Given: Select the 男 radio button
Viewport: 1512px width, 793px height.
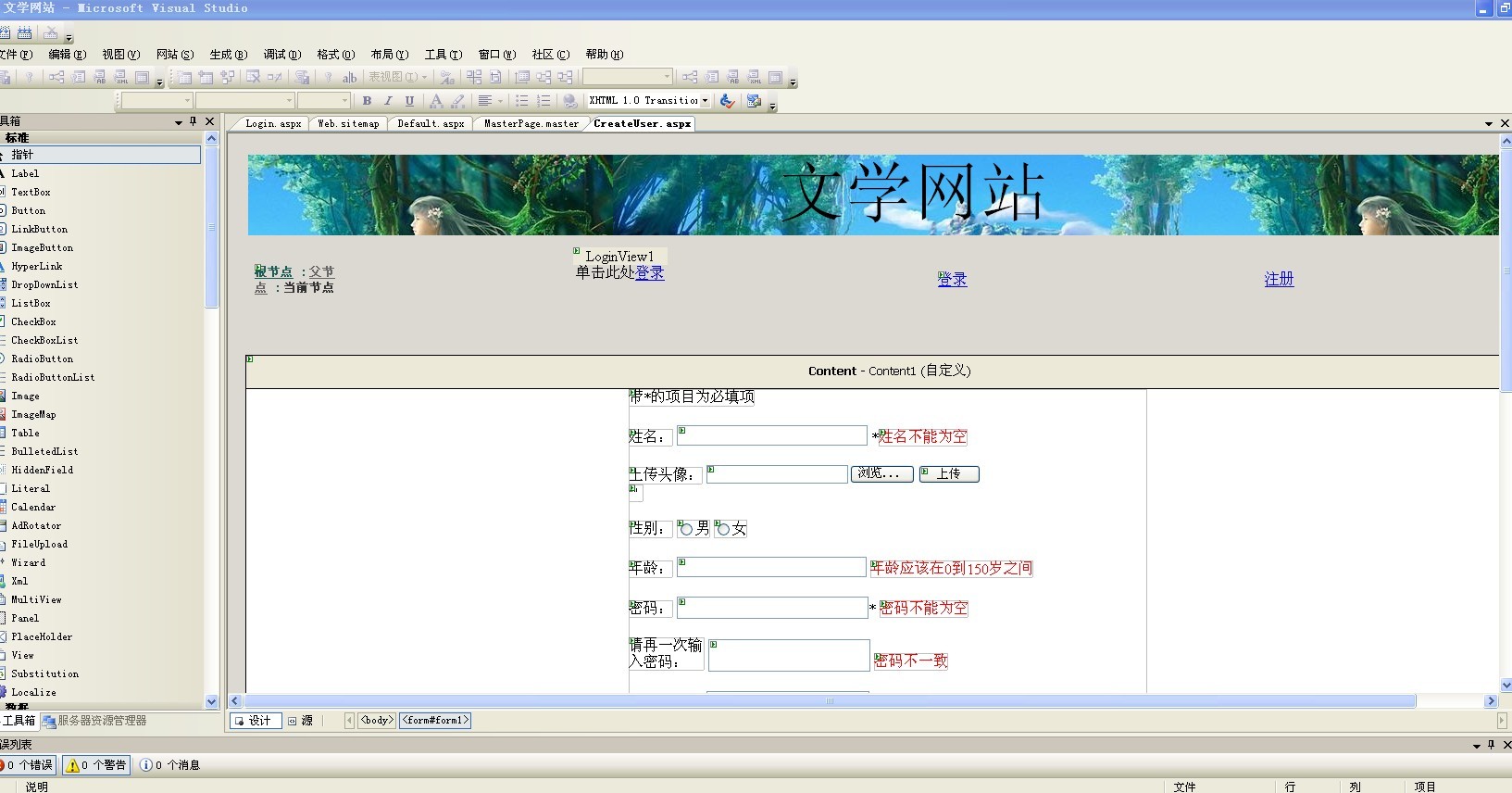Looking at the screenshot, I should pos(686,529).
